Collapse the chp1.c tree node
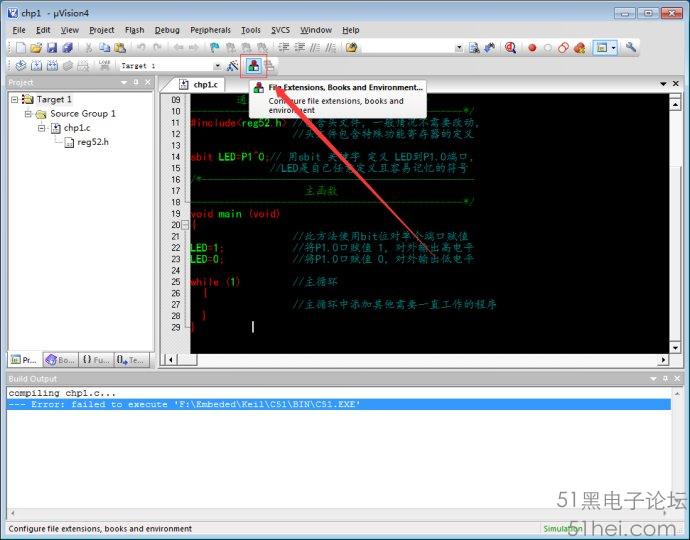This screenshot has height=540, width=690. point(42,128)
